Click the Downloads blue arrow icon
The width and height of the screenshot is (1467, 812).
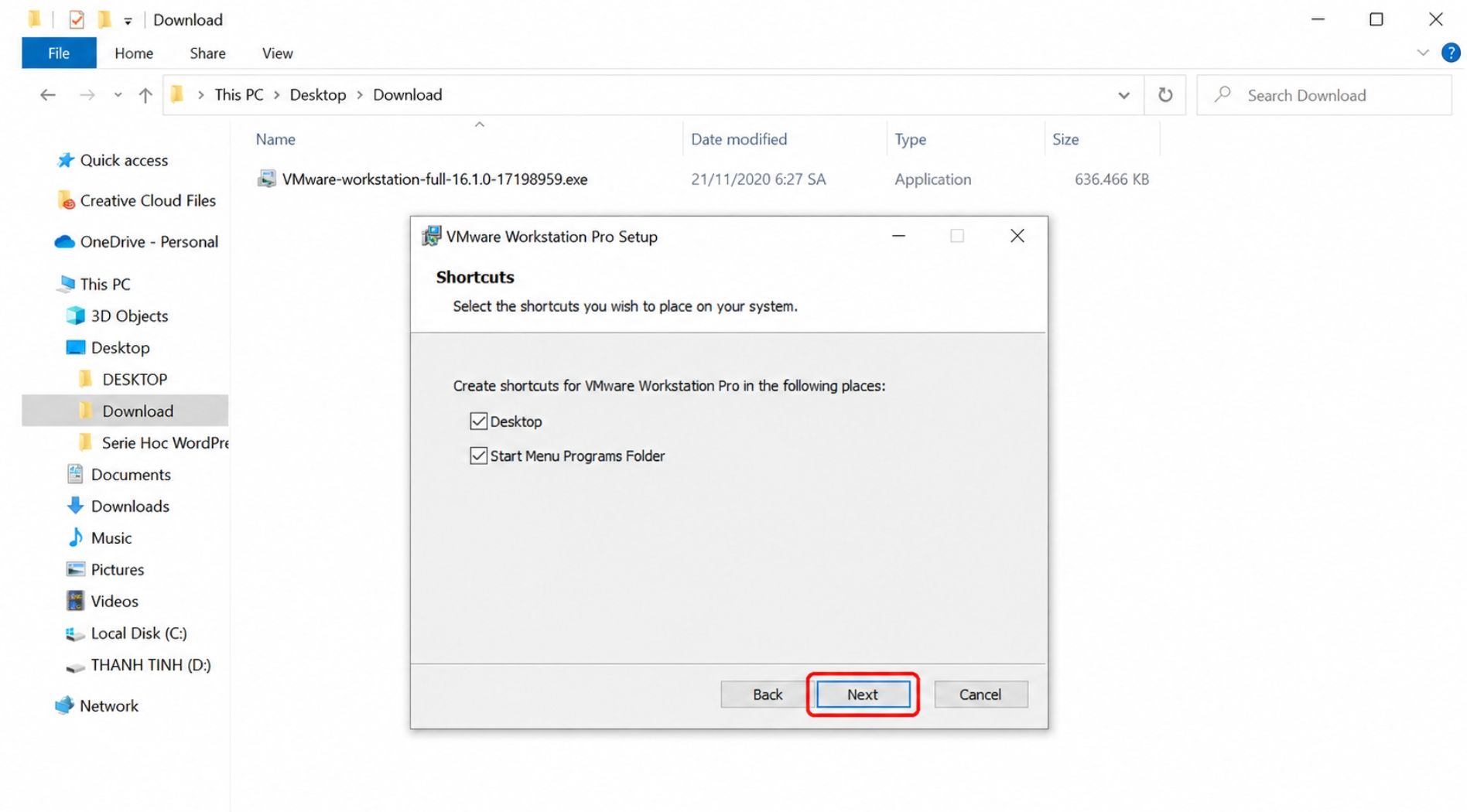(x=75, y=506)
